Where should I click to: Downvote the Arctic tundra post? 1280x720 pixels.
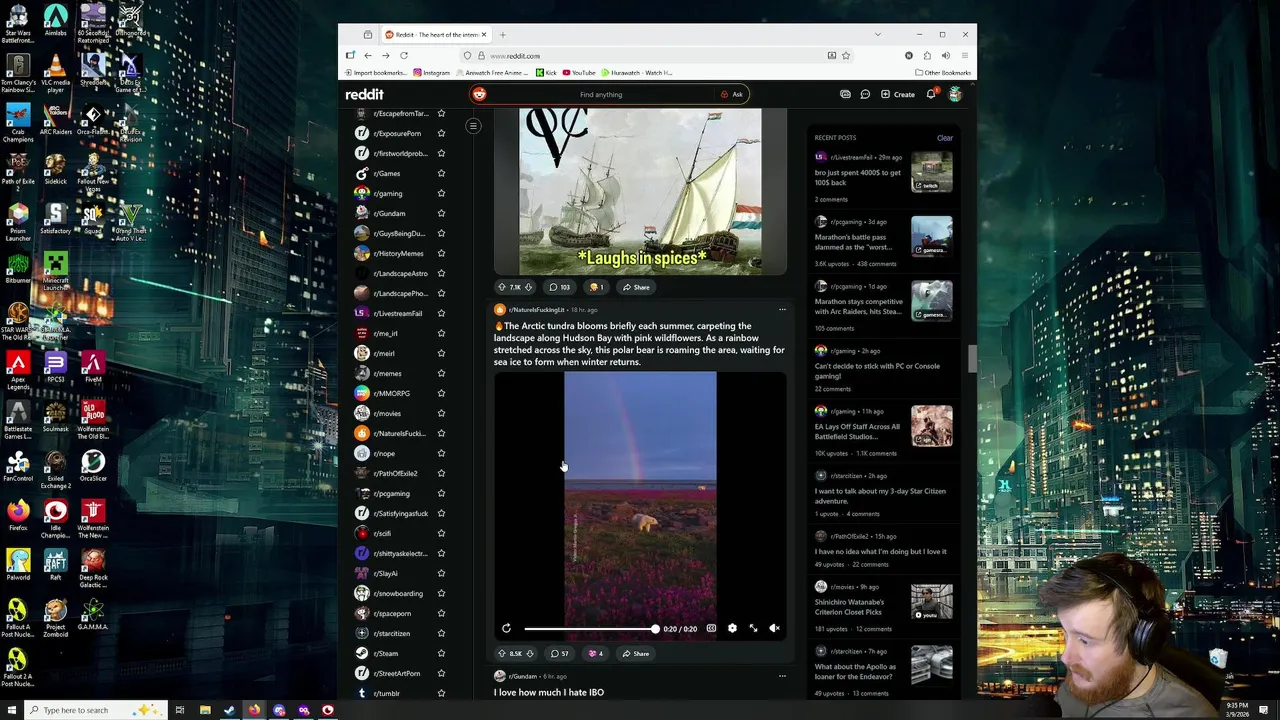coord(529,654)
